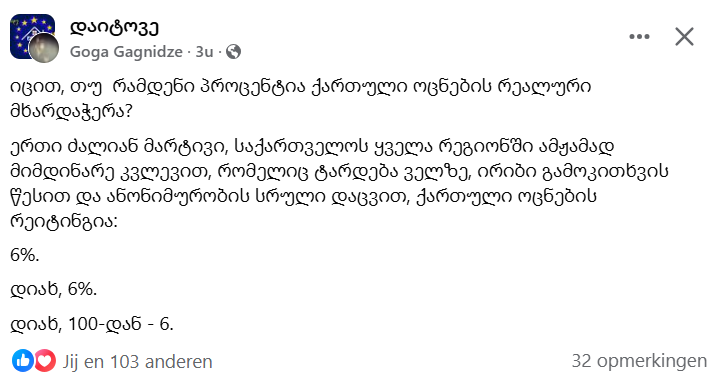Open the three-dot post options menu
Screen dimensions: 711x377
click(639, 37)
